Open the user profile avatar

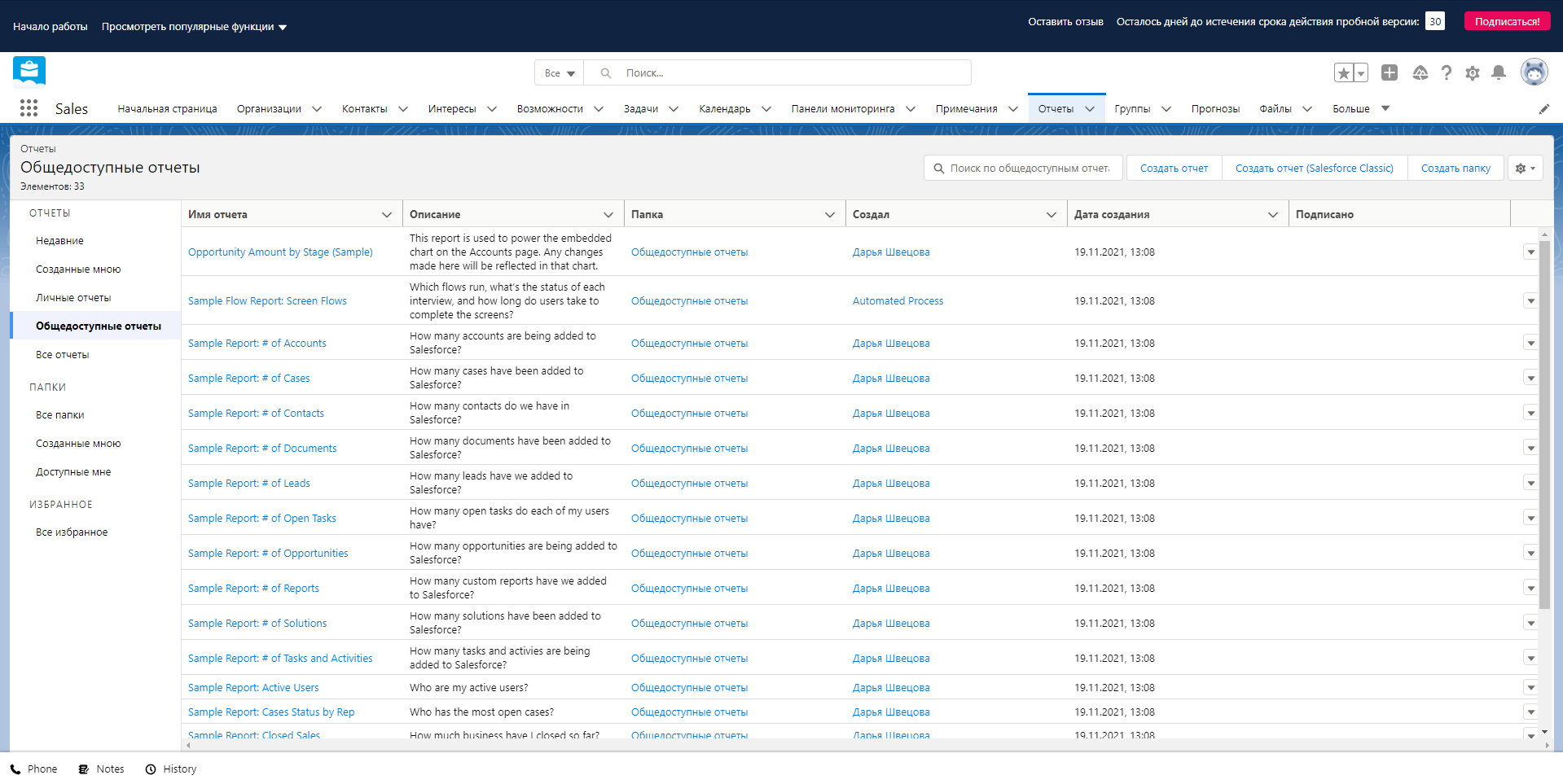1534,72
